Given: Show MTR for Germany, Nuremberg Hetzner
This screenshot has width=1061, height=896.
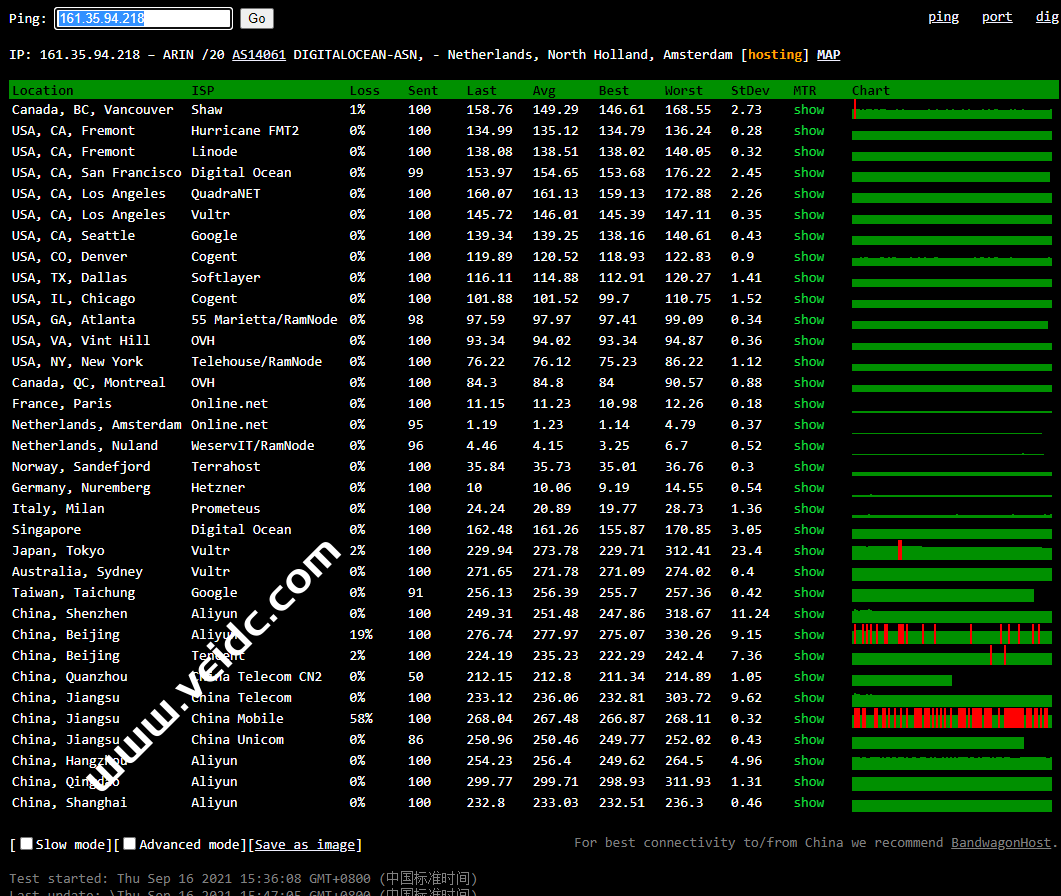Looking at the screenshot, I should point(809,488).
